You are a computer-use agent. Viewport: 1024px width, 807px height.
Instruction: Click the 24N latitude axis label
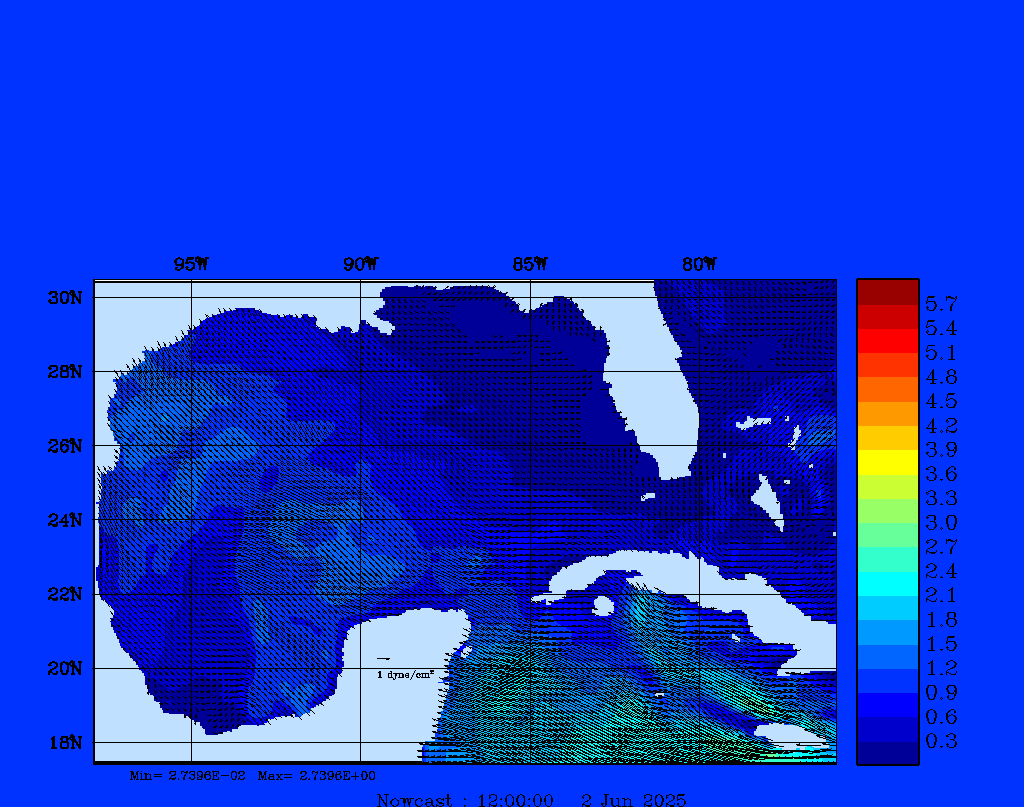click(x=64, y=520)
